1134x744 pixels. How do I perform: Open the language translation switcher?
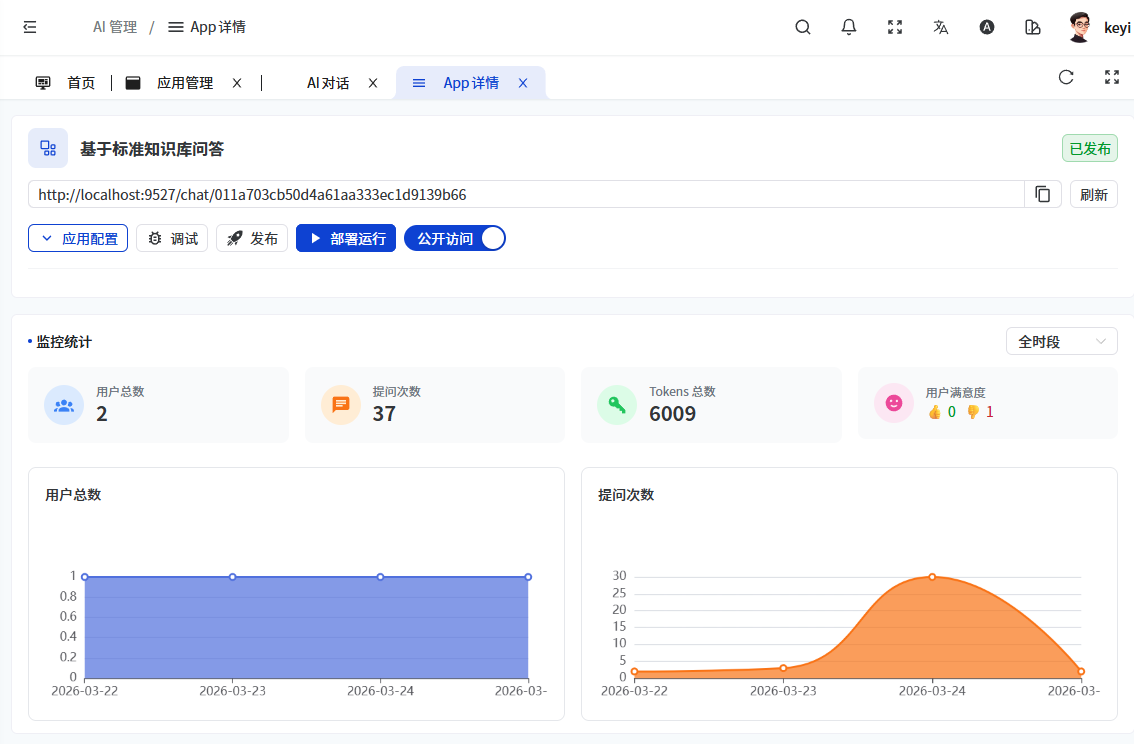[x=941, y=27]
